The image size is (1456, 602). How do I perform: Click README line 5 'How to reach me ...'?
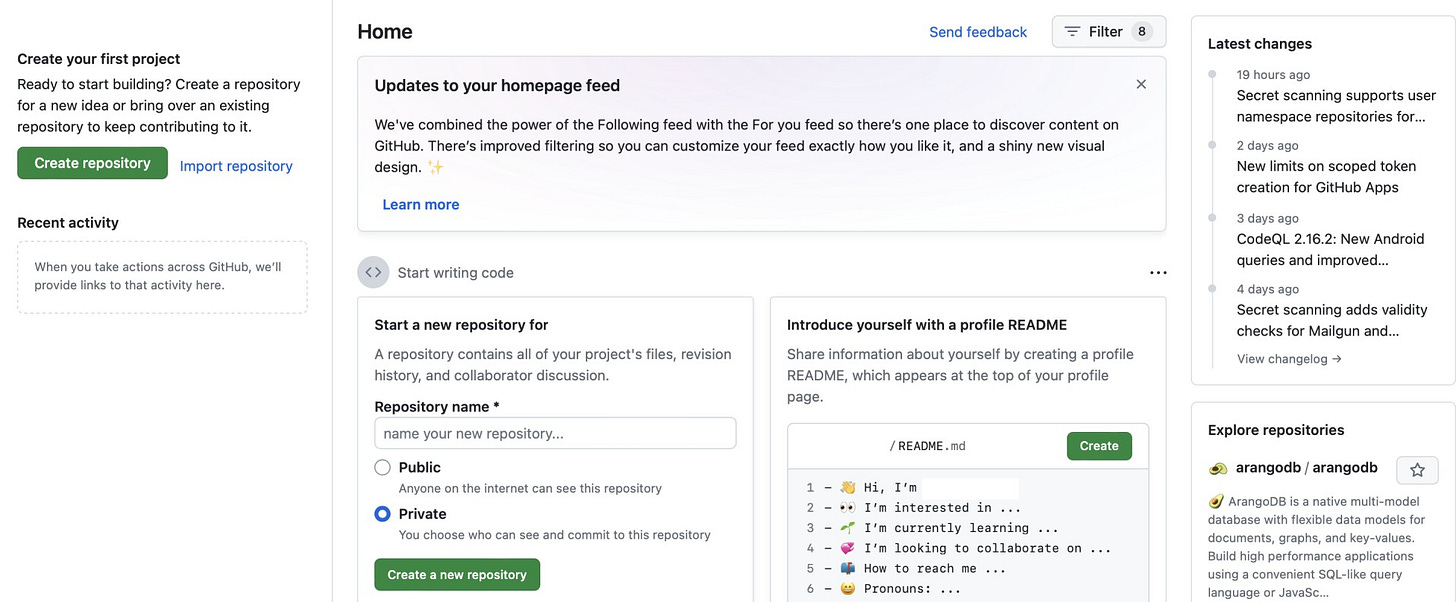click(934, 568)
